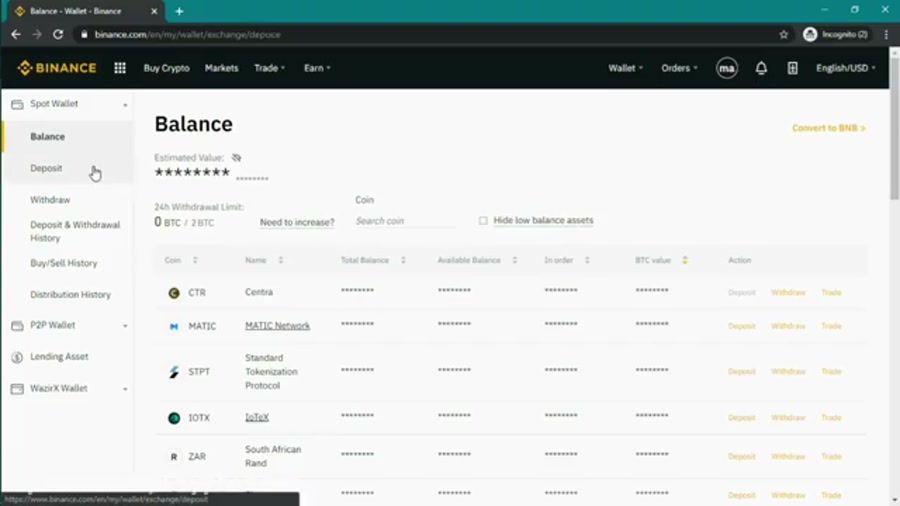The width and height of the screenshot is (900, 506).
Task: Go to Markets page
Action: (222, 68)
